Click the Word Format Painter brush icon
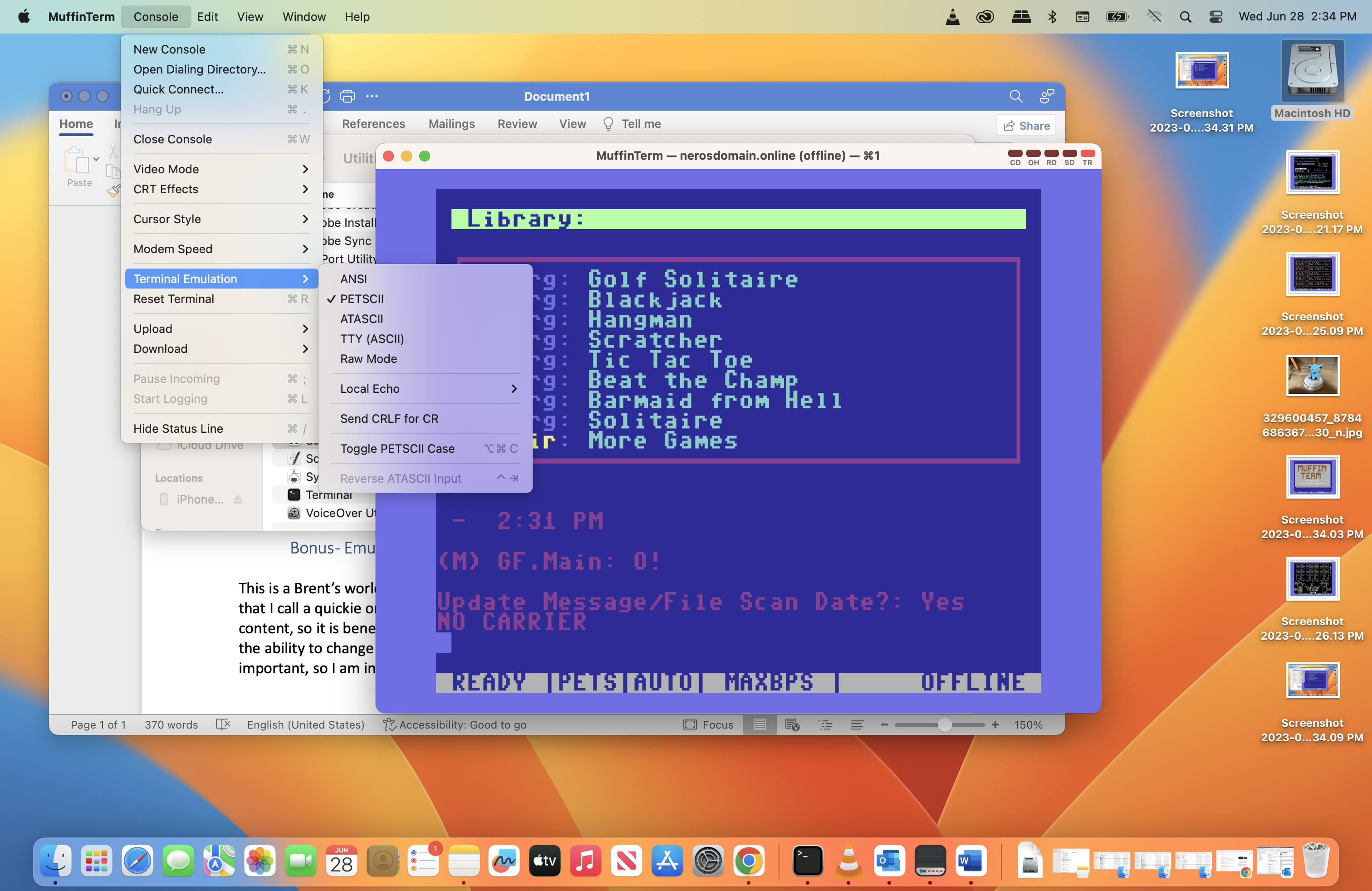This screenshot has height=891, width=1372. [x=114, y=190]
